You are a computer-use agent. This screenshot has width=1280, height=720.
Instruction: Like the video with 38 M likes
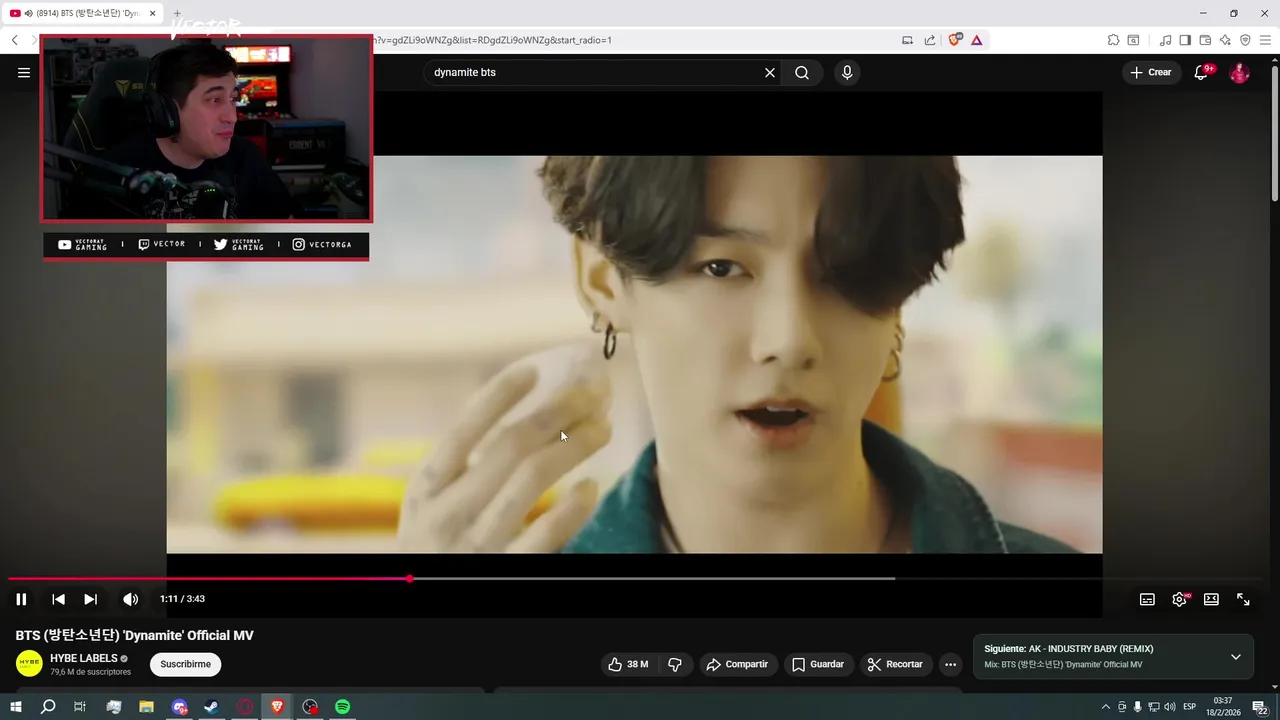tap(628, 664)
